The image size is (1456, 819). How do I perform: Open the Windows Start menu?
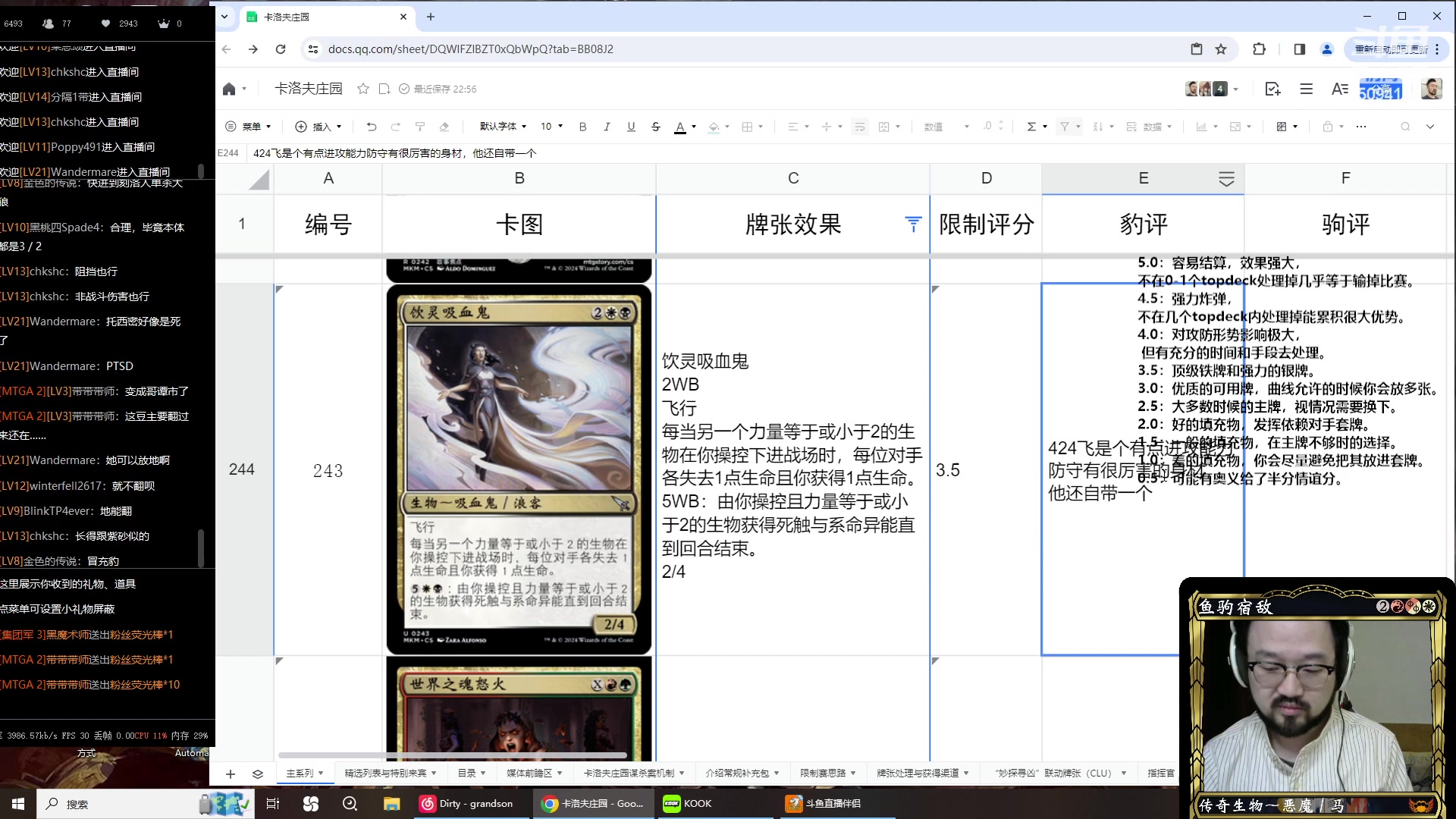tap(18, 804)
